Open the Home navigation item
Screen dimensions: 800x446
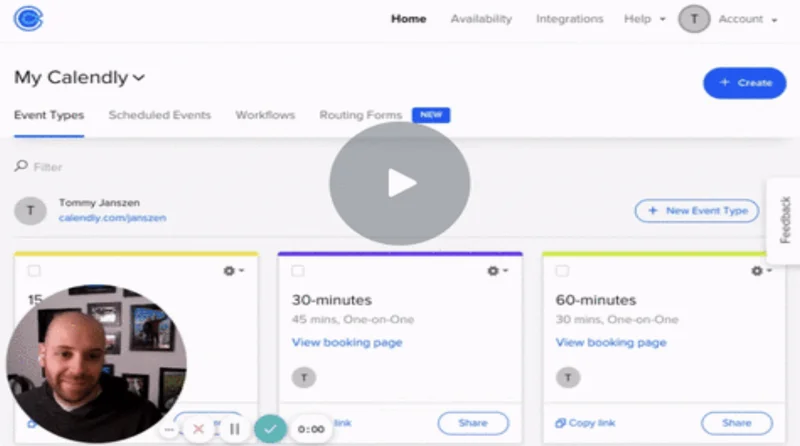click(x=408, y=19)
